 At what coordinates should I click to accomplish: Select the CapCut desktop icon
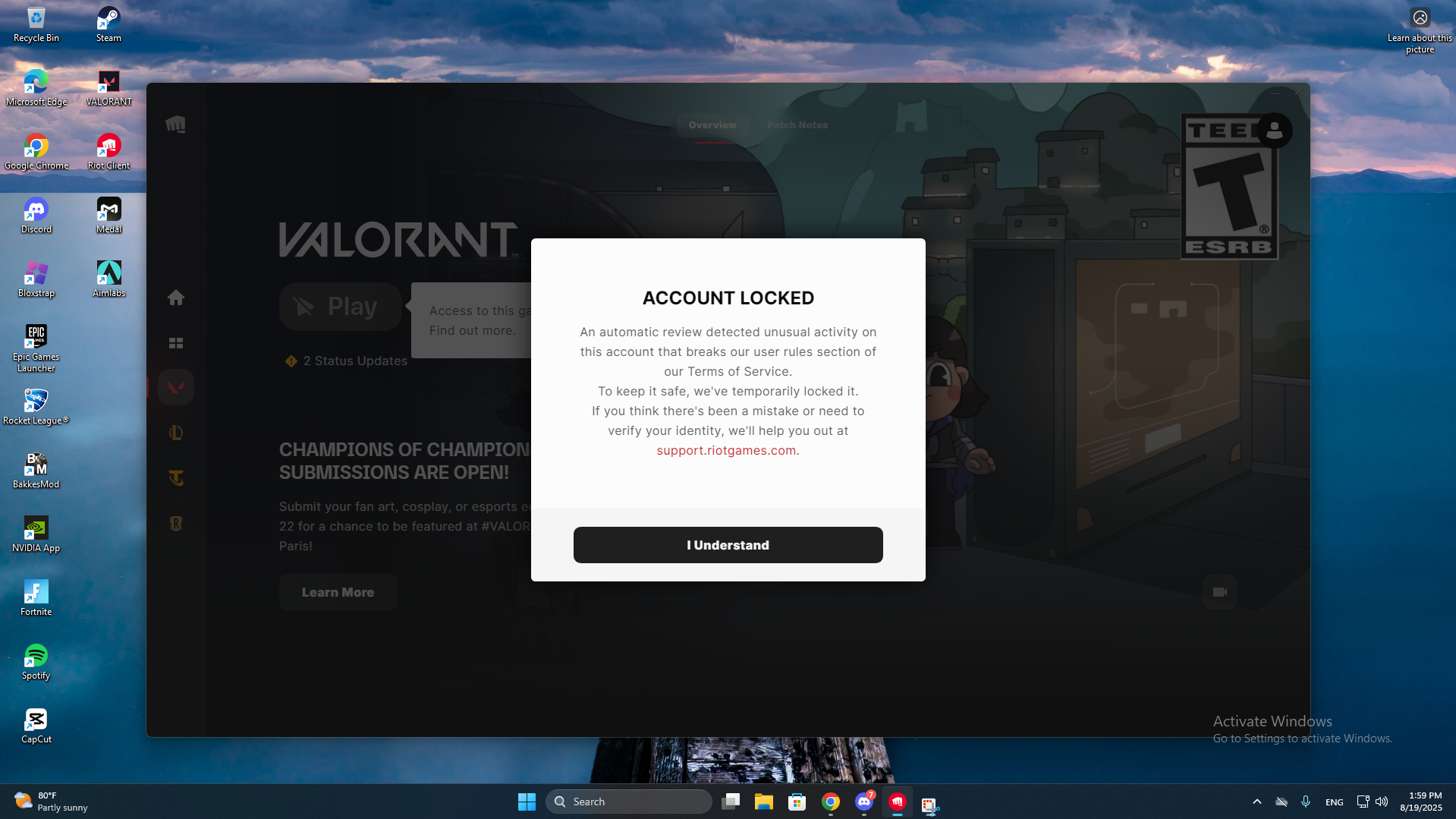point(36,726)
